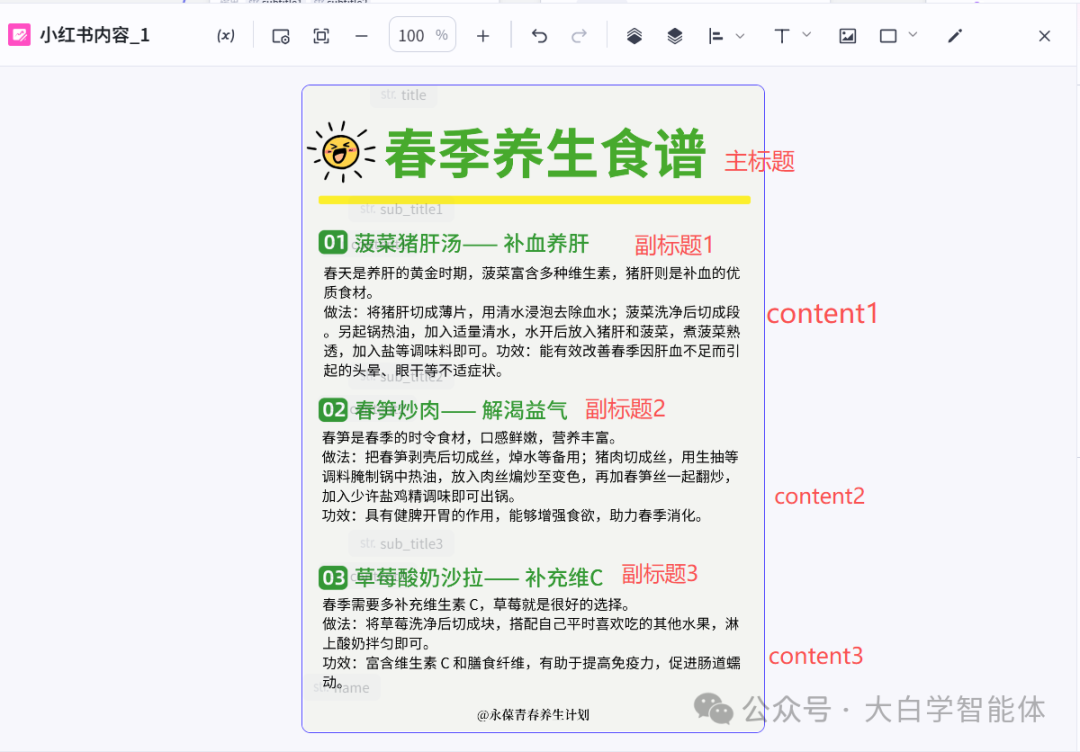Click the pink canvas app icon beside the title
Screen dimensions: 1080x752
[19, 35]
